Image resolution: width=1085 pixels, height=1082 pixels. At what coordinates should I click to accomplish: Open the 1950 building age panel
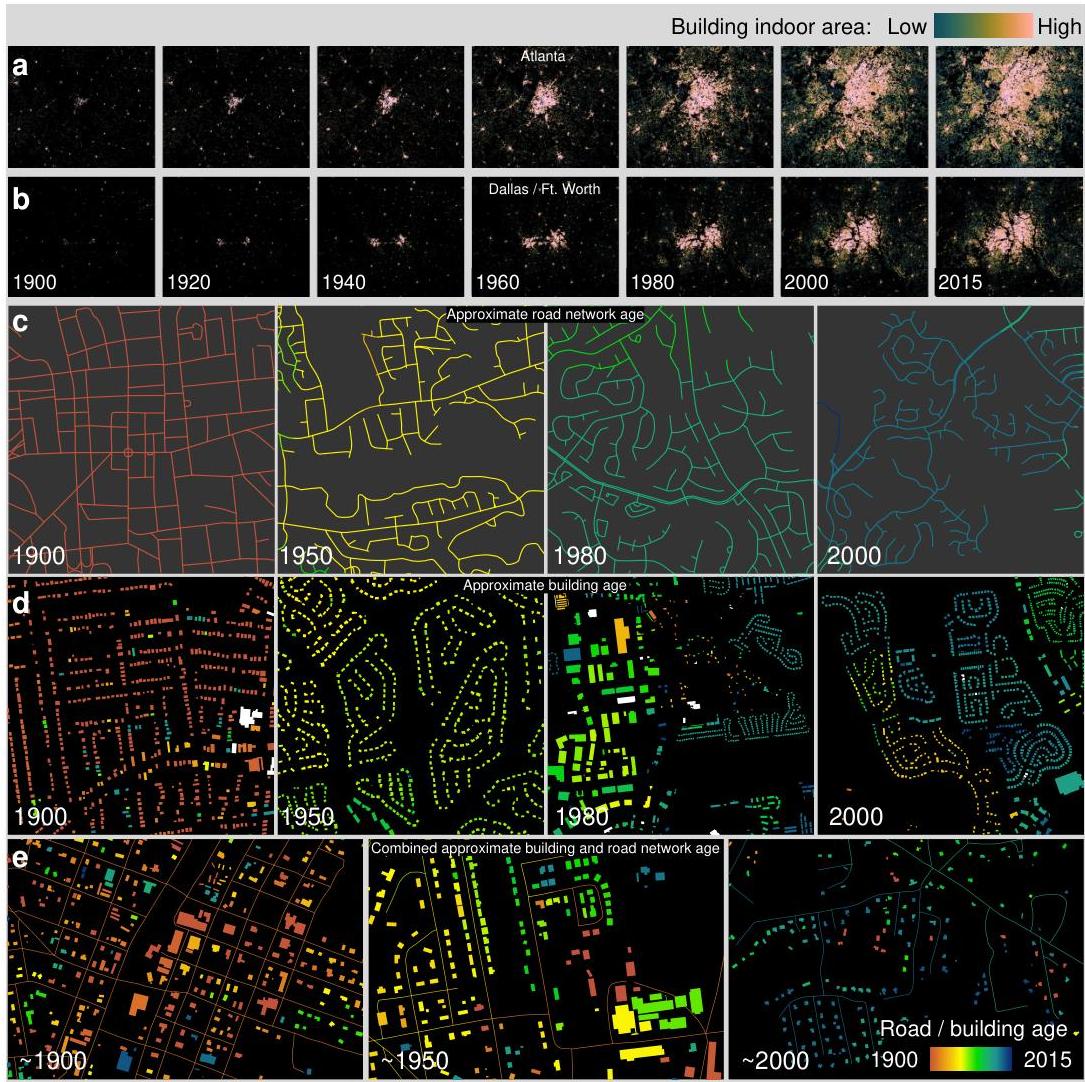pyautogui.click(x=411, y=706)
